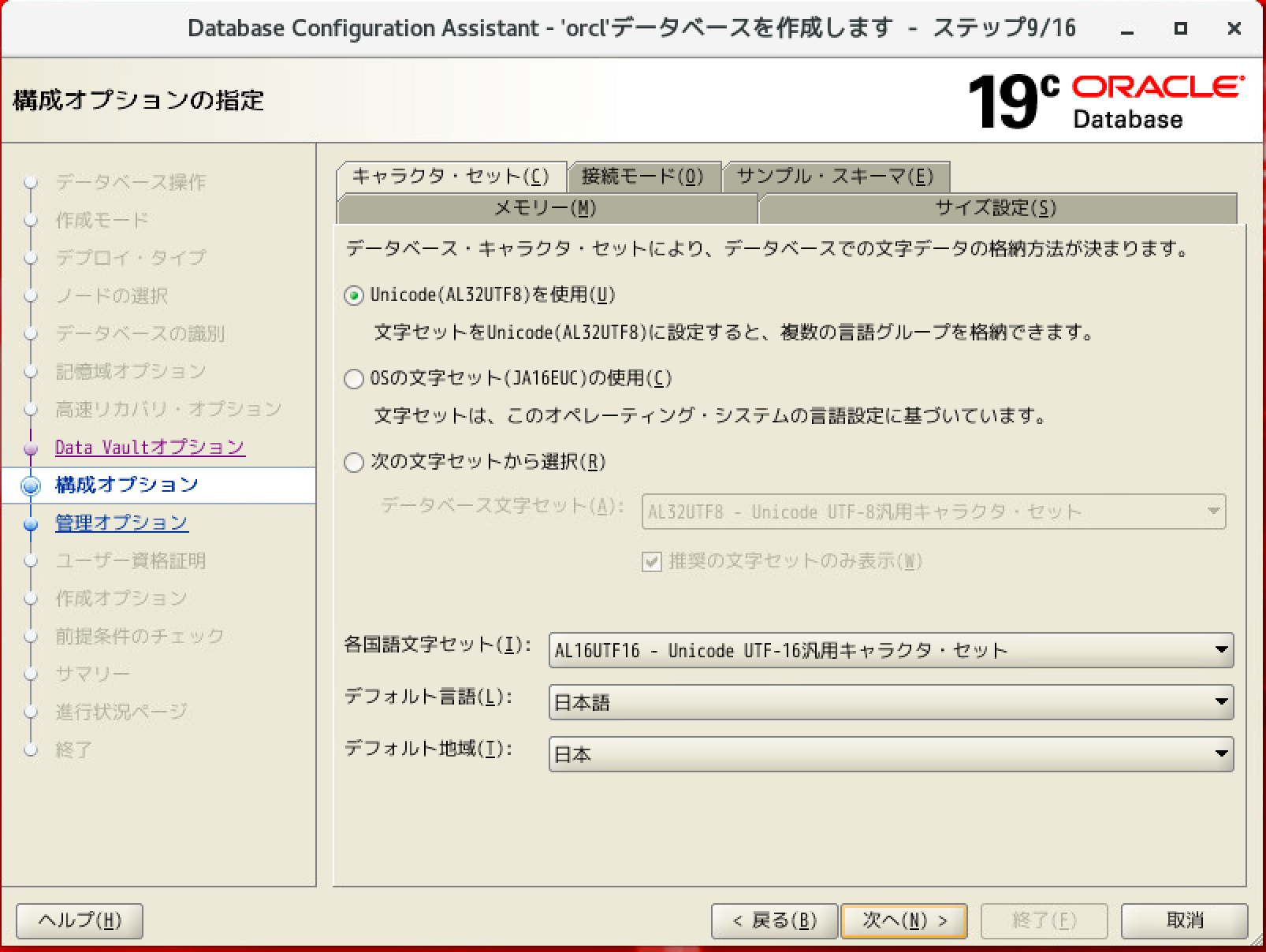Click 作成オプション step text
Screen dimensions: 1266x952
[121, 598]
